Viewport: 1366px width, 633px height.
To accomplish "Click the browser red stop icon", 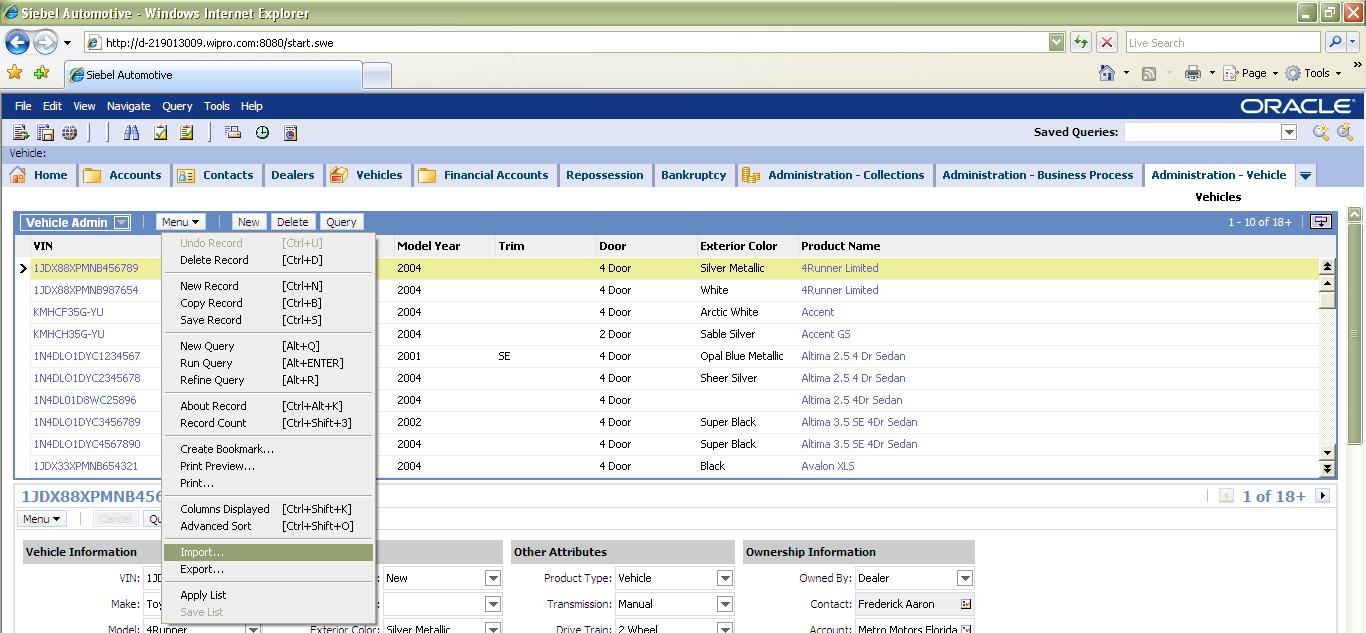I will tap(1106, 42).
